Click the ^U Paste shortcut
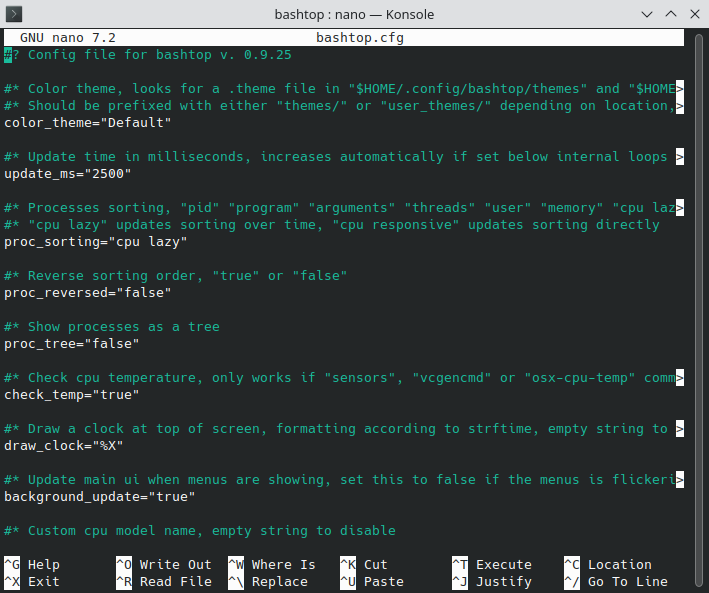 372,582
